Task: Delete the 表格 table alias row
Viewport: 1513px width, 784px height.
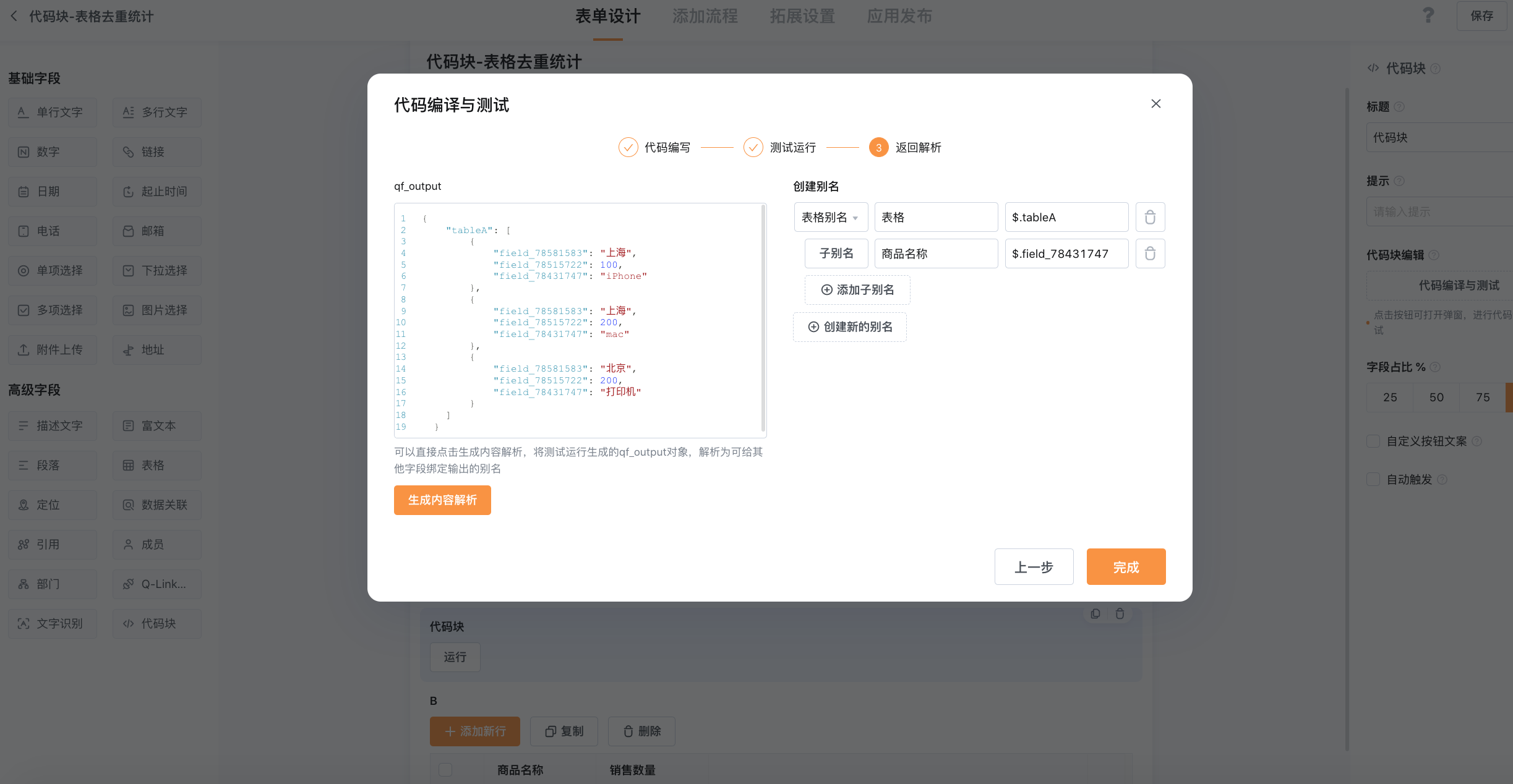Action: click(x=1150, y=217)
